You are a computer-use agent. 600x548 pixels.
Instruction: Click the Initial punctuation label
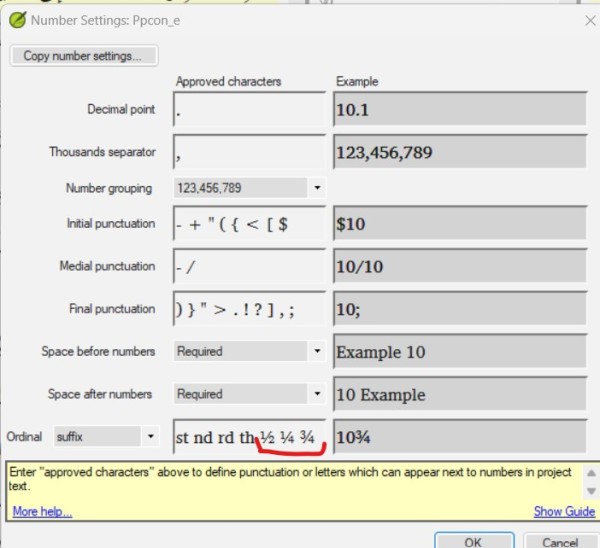point(111,223)
